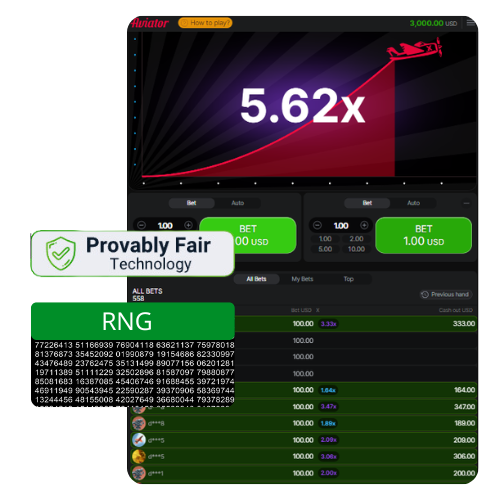Click the 333.00 cash out value
500x500 pixels.
pyautogui.click(x=464, y=323)
